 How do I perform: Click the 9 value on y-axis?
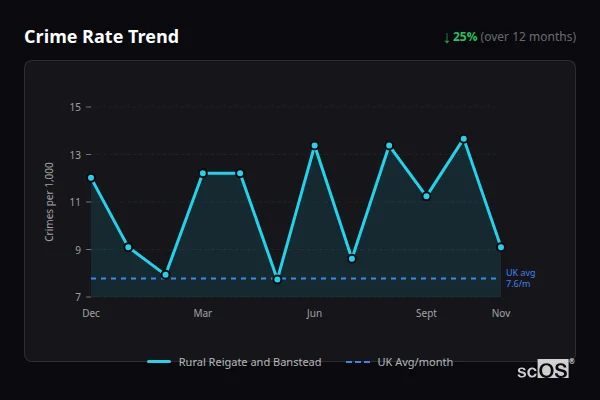tap(78, 250)
